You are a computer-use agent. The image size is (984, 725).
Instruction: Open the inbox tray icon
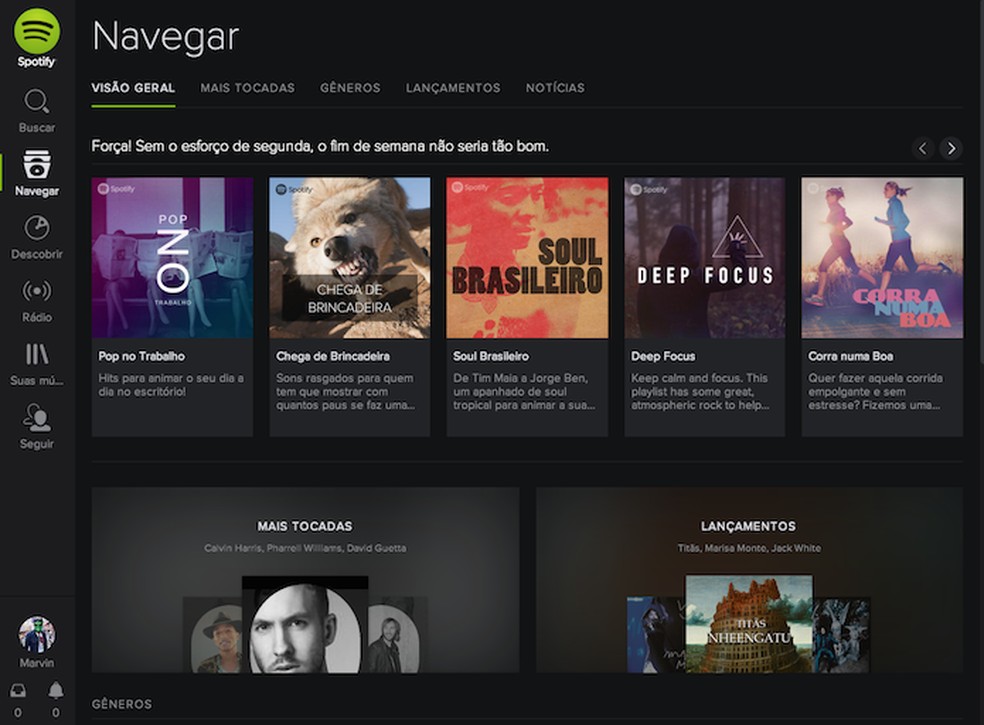point(18,690)
